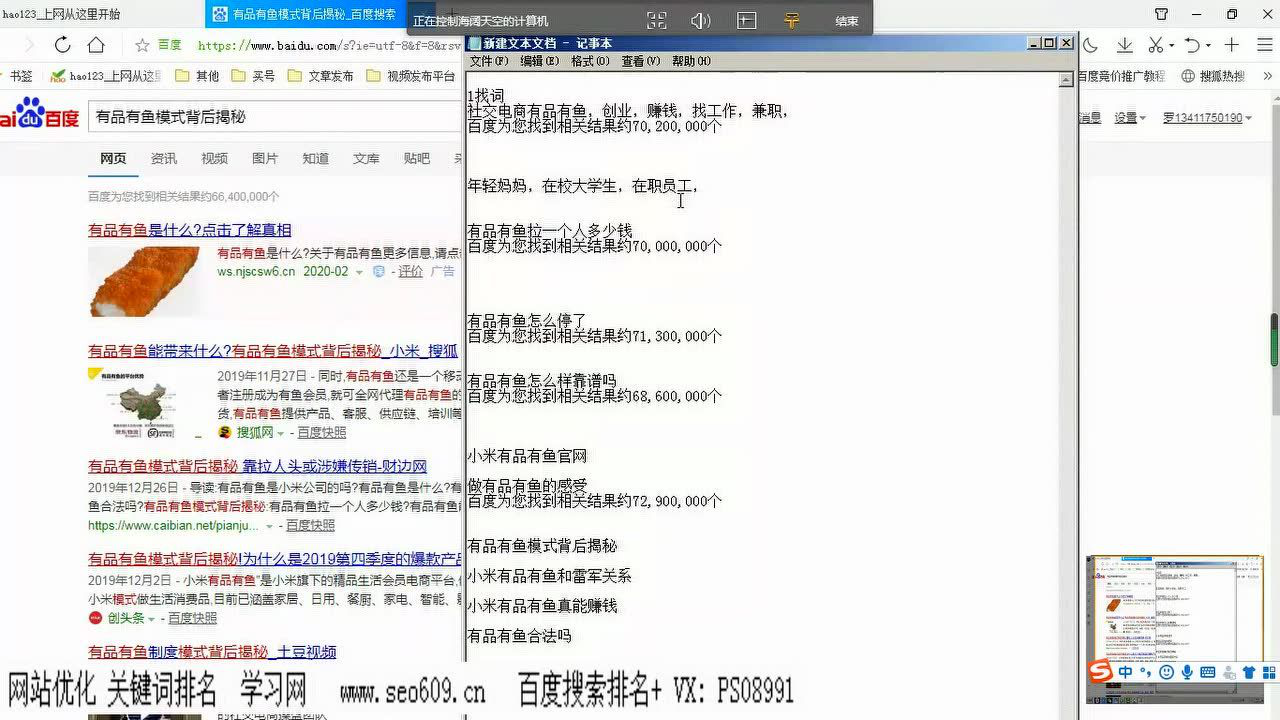Open result link 有品有鱼是什么?点击了解真相
Viewport: 1280px width, 720px height.
[190, 230]
